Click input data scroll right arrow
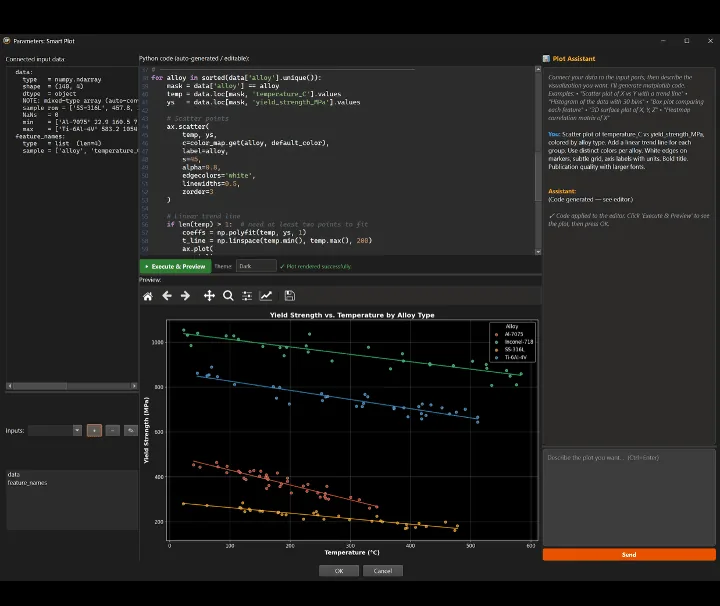The image size is (720, 606). 134,386
